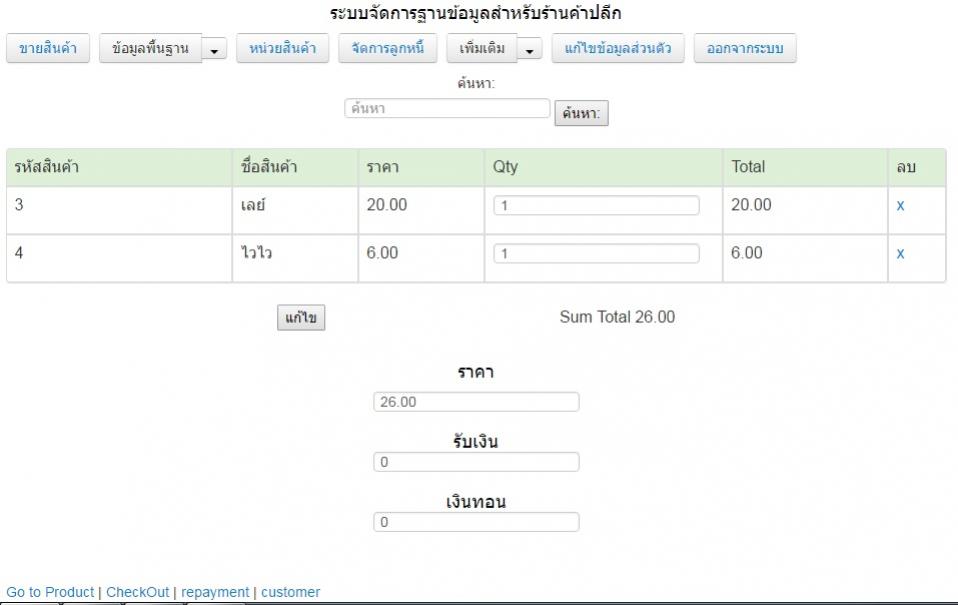The image size is (958, 605).
Task: Click the รับเงิน received money field
Action: click(x=477, y=462)
